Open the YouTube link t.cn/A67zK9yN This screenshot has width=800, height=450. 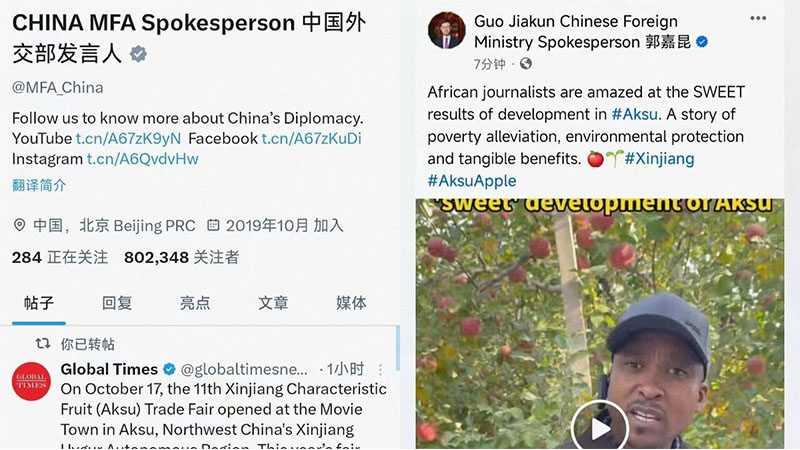point(128,138)
